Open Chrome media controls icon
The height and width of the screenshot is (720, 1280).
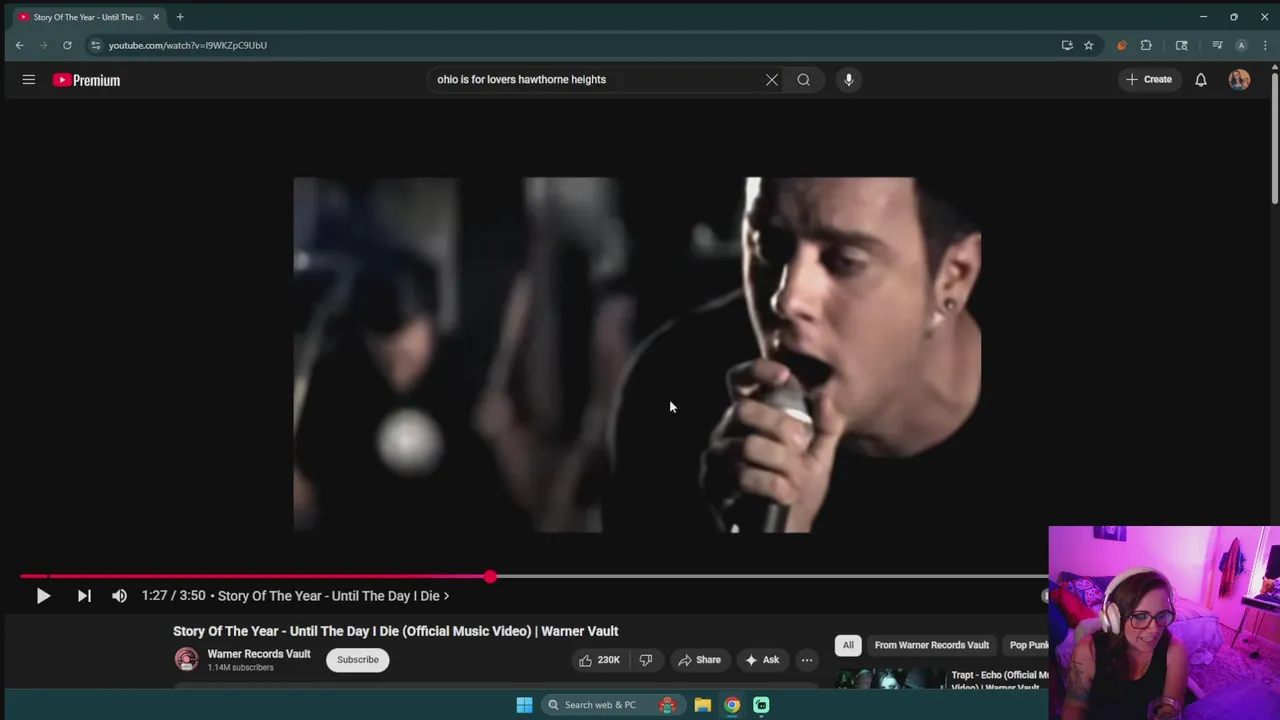[x=1217, y=45]
